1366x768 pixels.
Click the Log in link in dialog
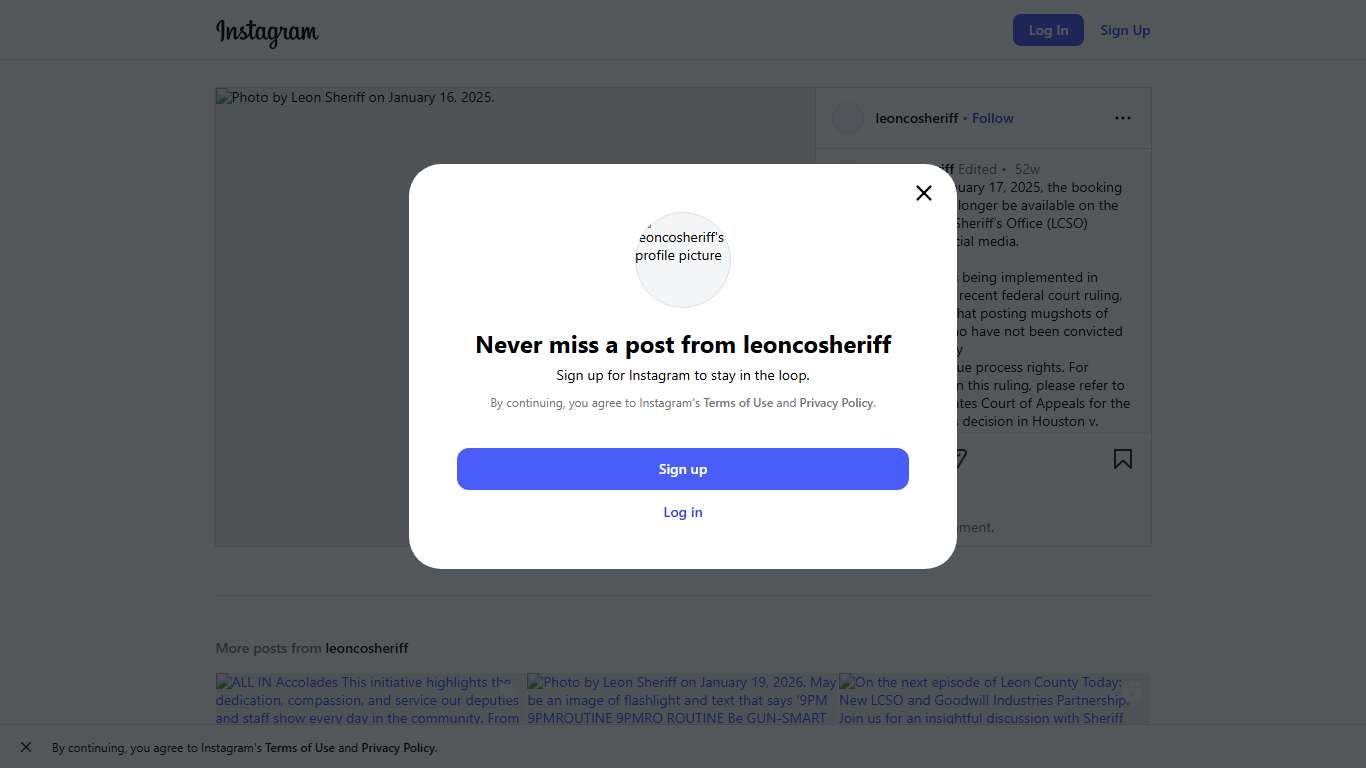683,512
